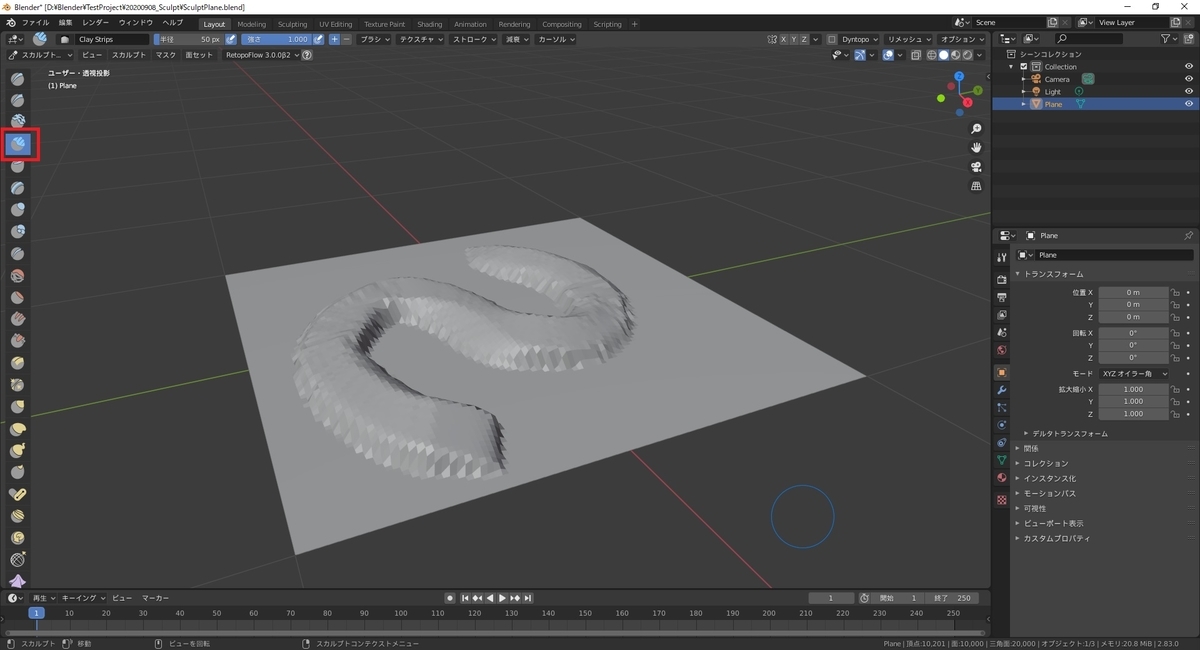
Task: Open the Object properties tab icon
Action: 1002,372
